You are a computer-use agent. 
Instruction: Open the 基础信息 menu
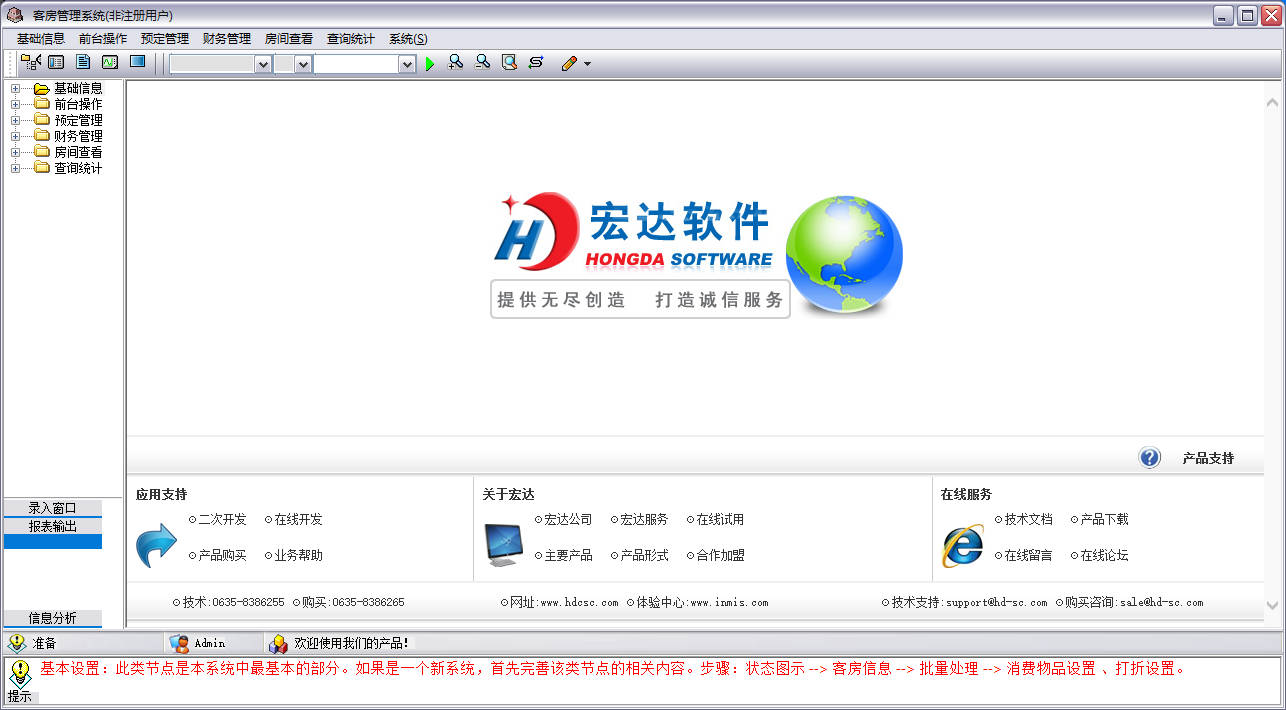[x=41, y=39]
